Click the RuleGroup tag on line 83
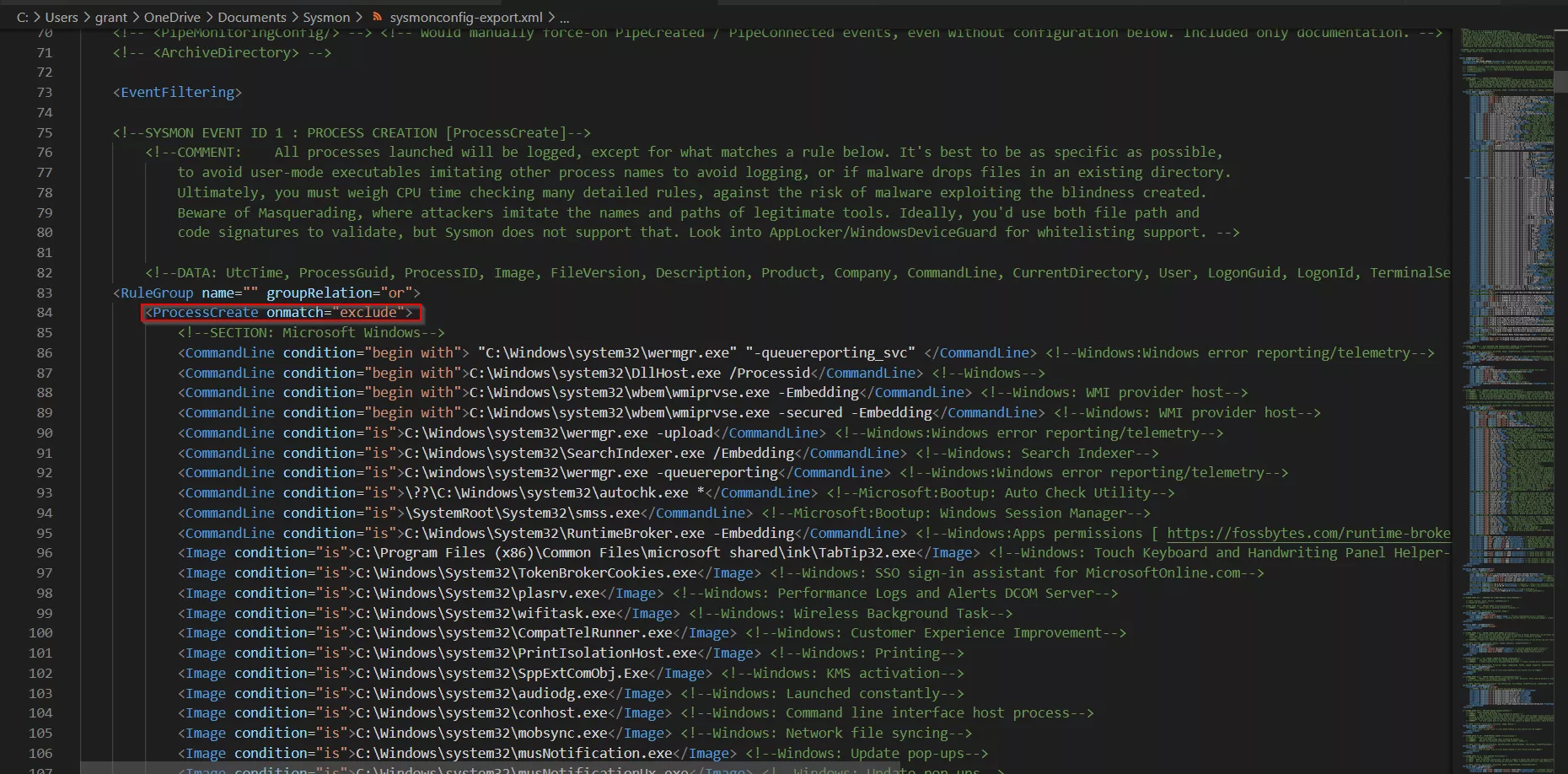This screenshot has height=774, width=1568. 160,293
